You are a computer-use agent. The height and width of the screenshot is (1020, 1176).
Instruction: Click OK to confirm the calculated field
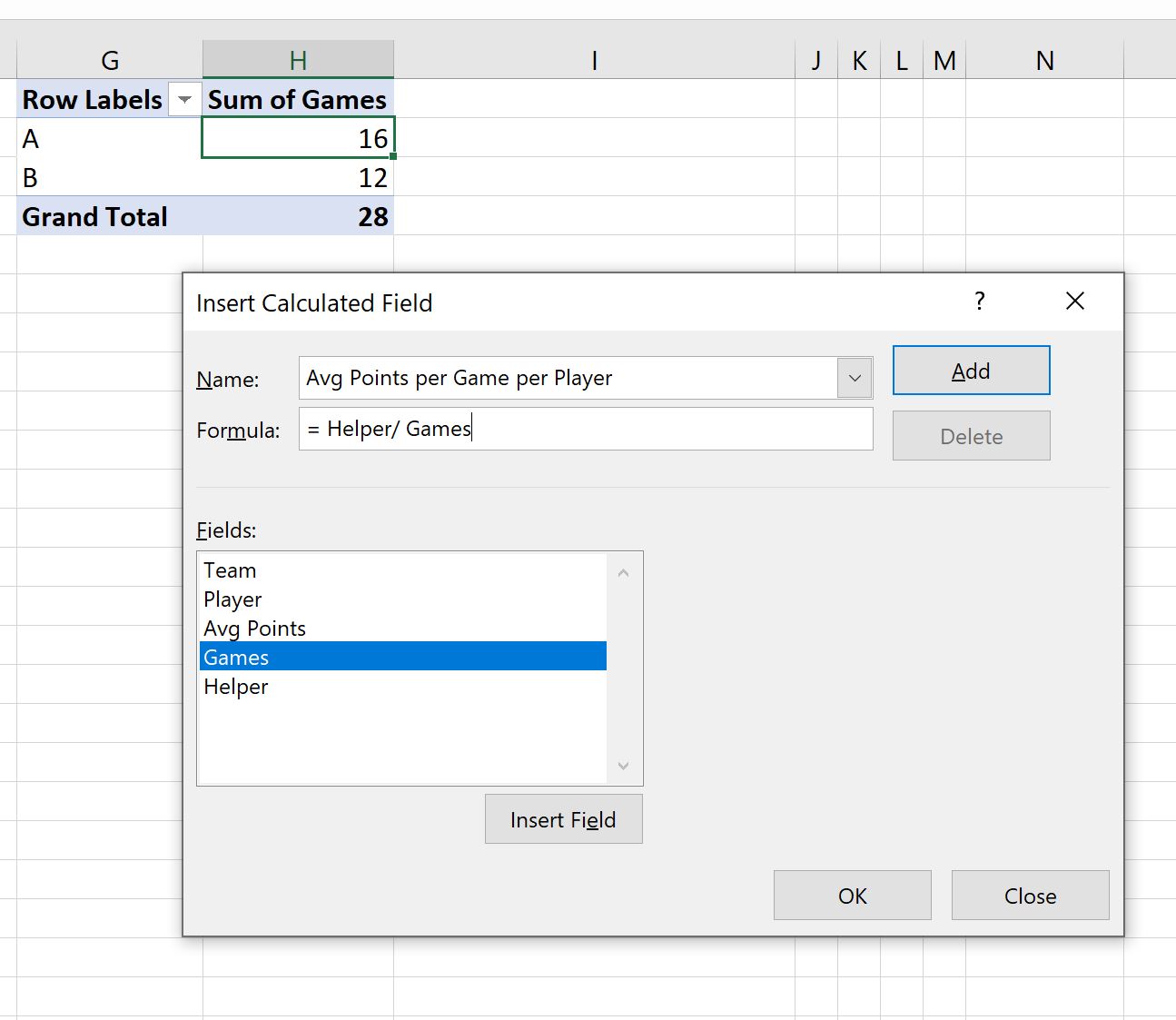click(x=852, y=895)
